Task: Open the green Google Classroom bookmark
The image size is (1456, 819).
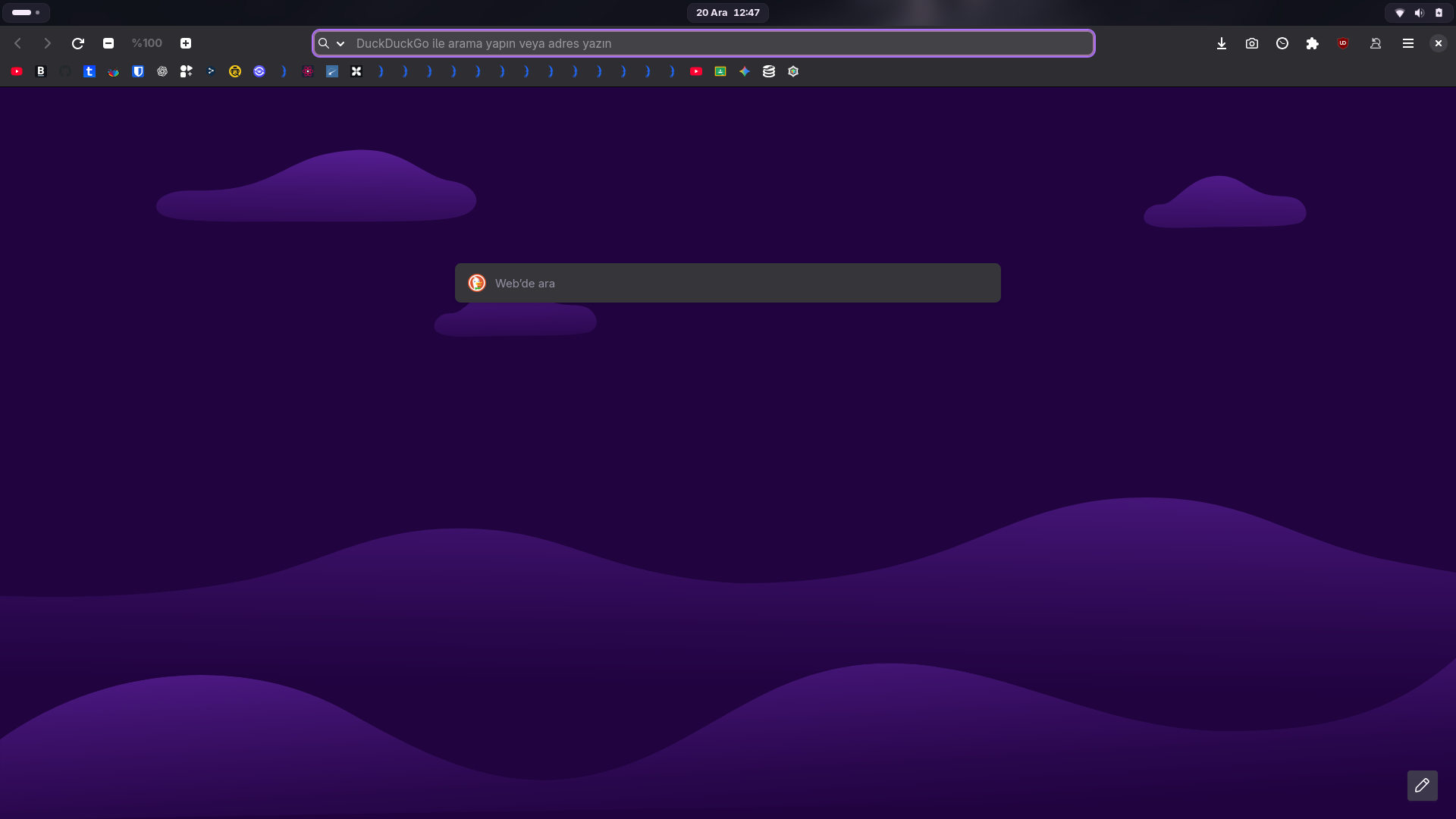Action: click(720, 71)
